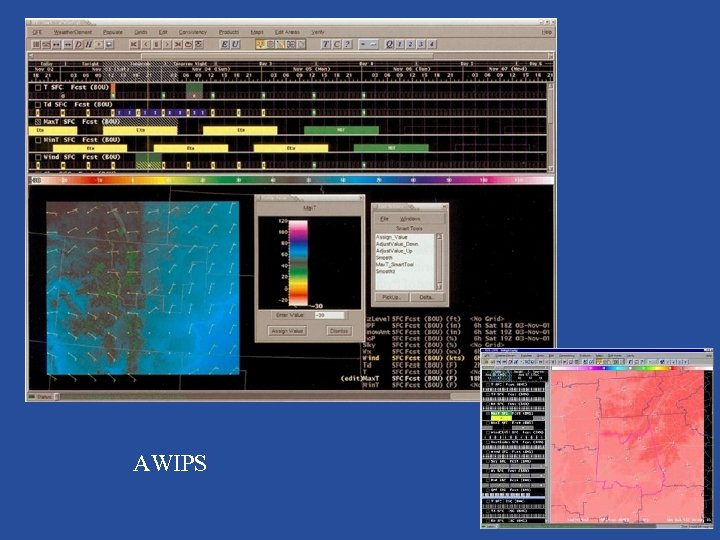Open the Maps menu

coord(257,32)
